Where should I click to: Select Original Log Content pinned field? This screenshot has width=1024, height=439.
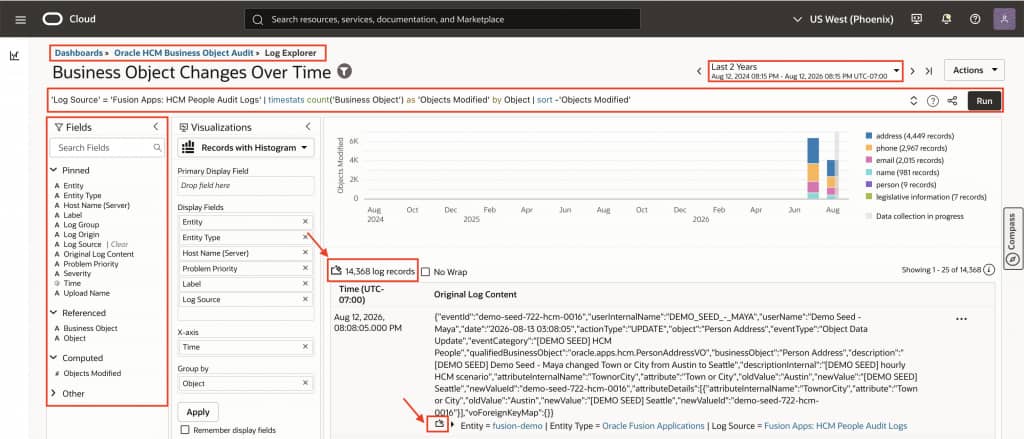point(99,254)
